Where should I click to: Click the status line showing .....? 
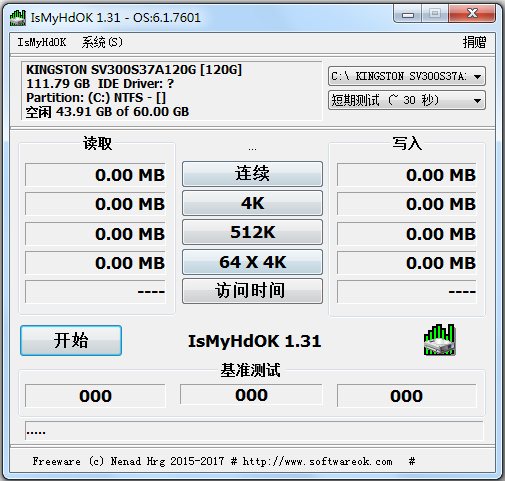click(254, 431)
